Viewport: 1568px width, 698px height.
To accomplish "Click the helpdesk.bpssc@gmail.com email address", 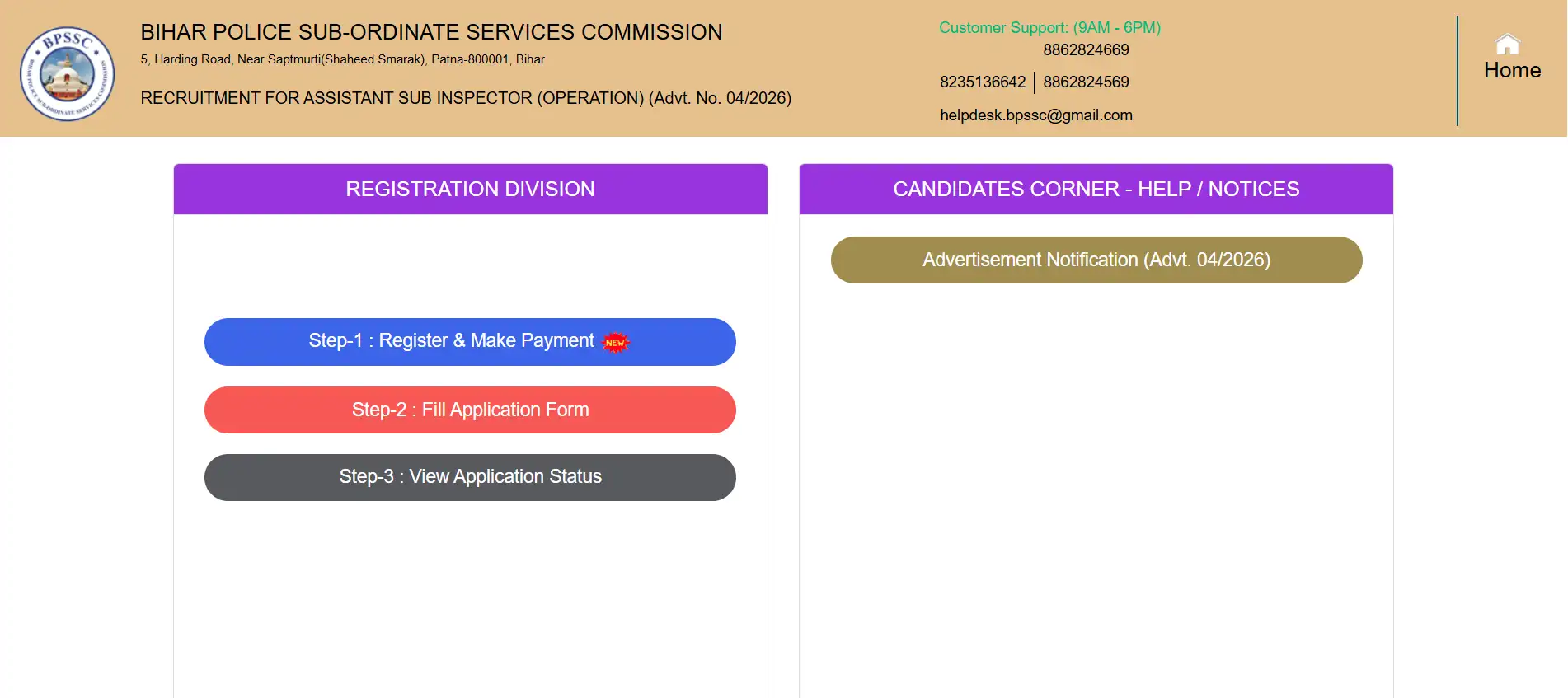I will click(x=1036, y=115).
